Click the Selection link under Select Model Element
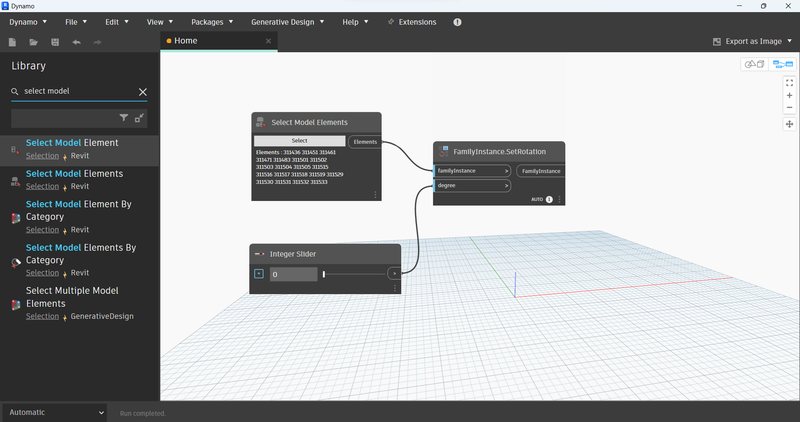The height and width of the screenshot is (422, 800). click(x=42, y=156)
